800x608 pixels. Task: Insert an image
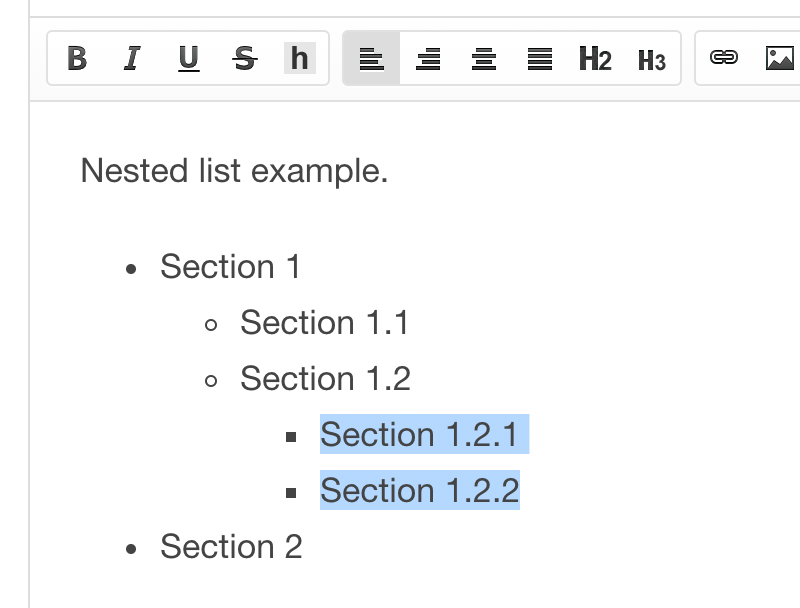click(780, 57)
